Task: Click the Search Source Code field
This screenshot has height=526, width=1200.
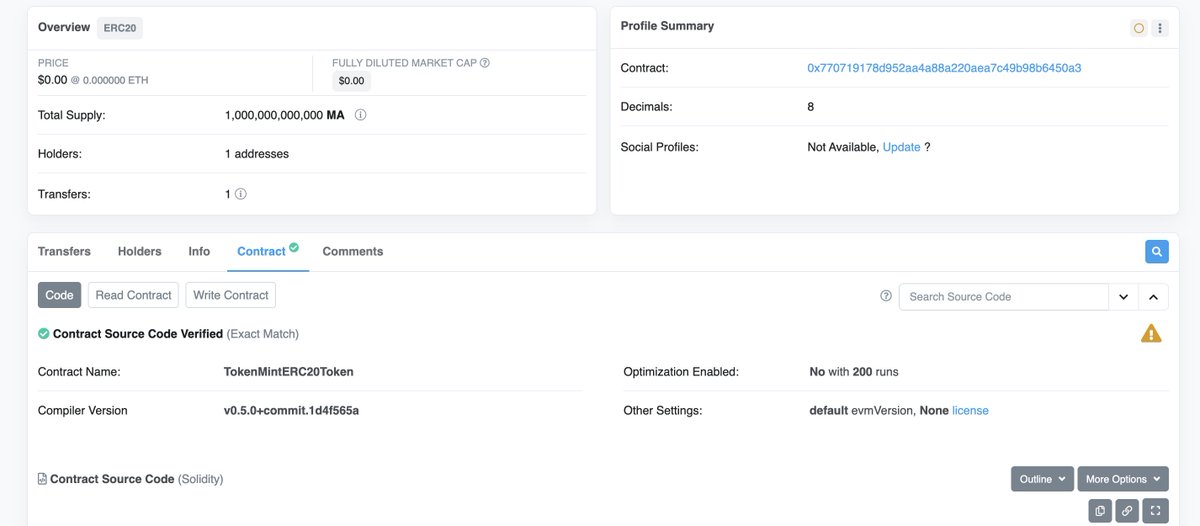Action: click(1004, 297)
